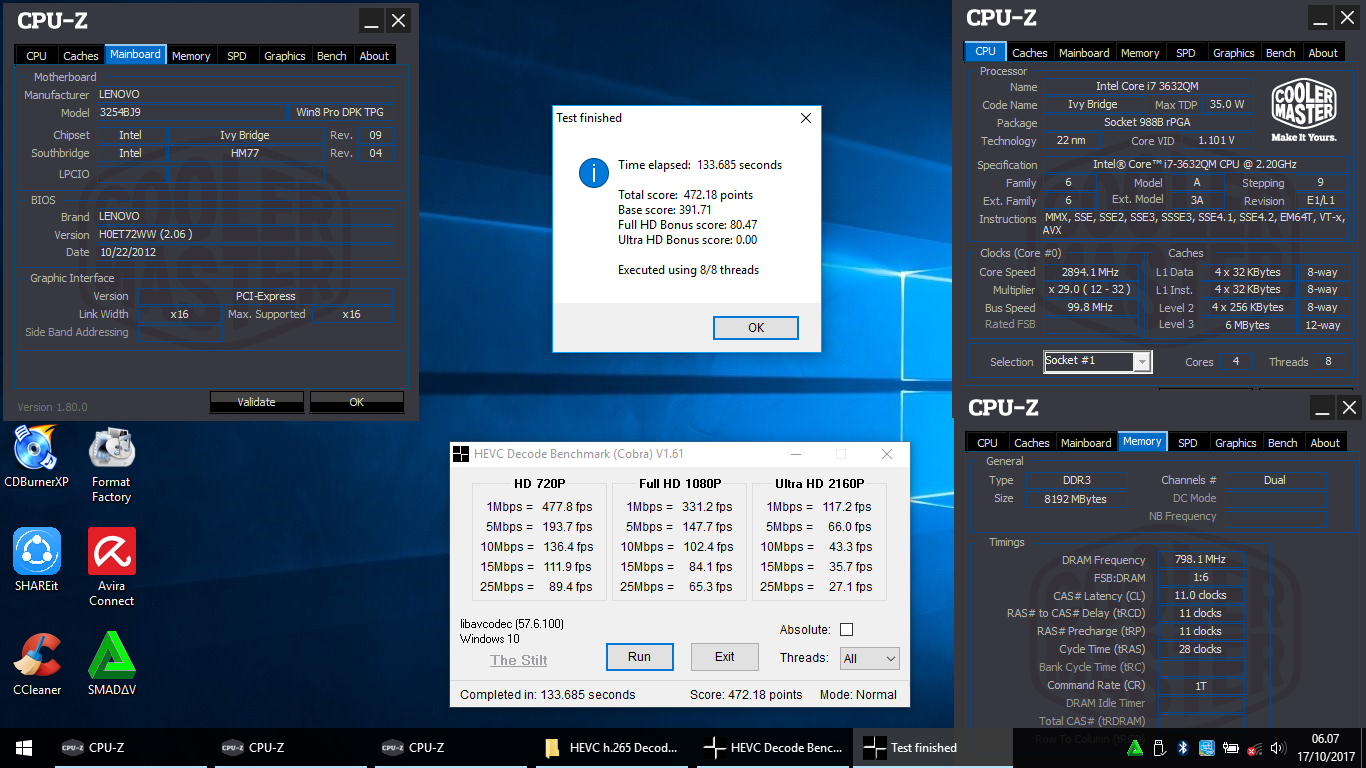Viewport: 1366px width, 768px height.
Task: Open Bench tab in Mainboard CPU-Z window
Action: coord(332,56)
